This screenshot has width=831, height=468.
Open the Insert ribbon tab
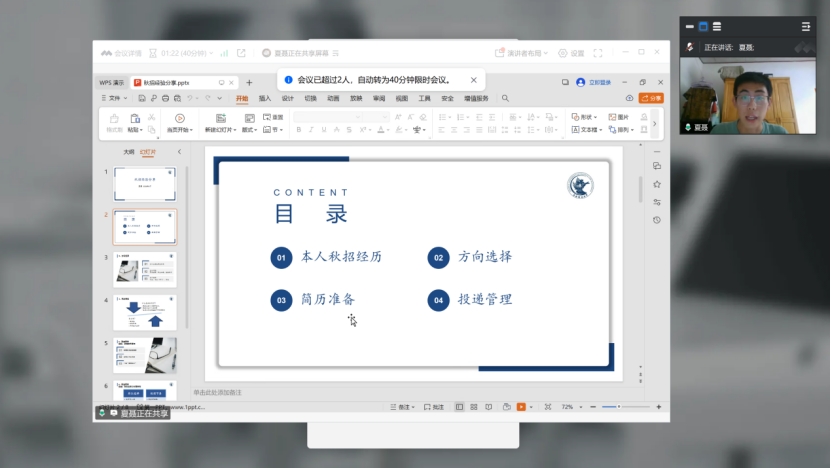[x=265, y=98]
